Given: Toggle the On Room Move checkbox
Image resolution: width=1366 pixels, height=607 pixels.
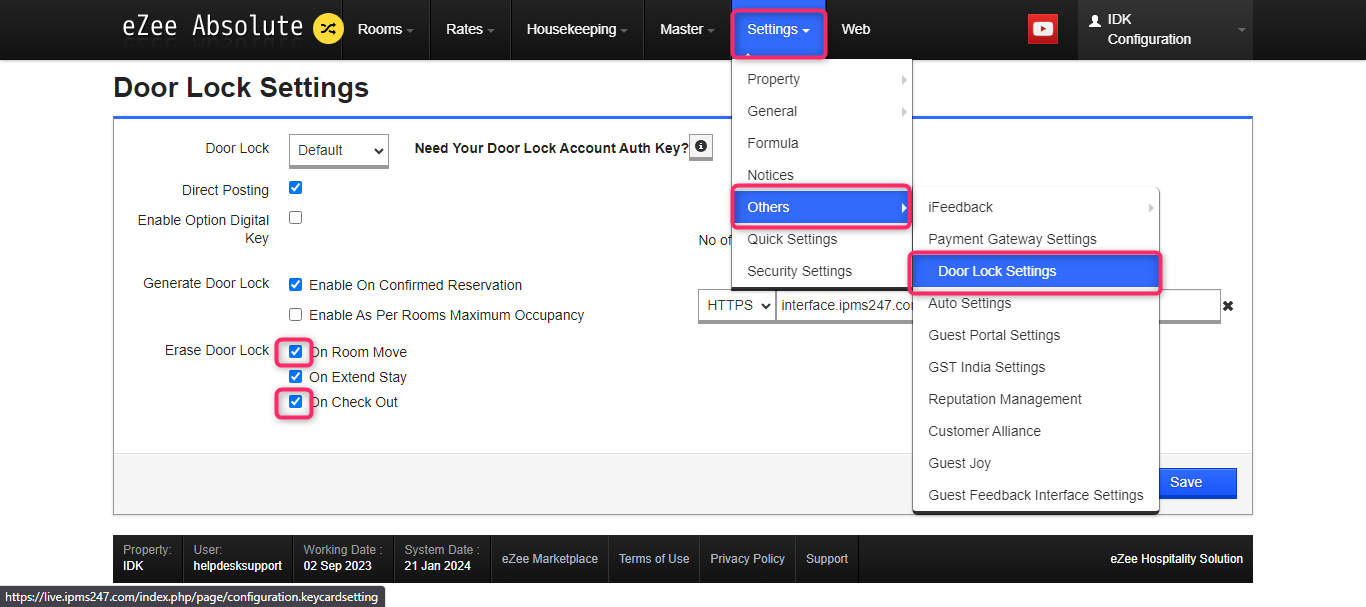Looking at the screenshot, I should coord(295,352).
